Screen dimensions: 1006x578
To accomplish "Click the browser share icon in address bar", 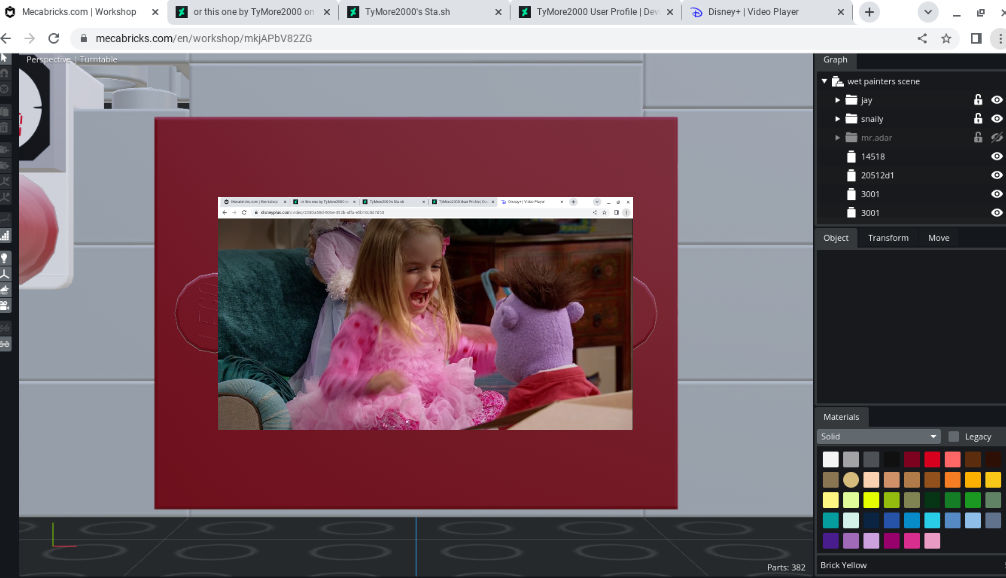I will coord(922,38).
